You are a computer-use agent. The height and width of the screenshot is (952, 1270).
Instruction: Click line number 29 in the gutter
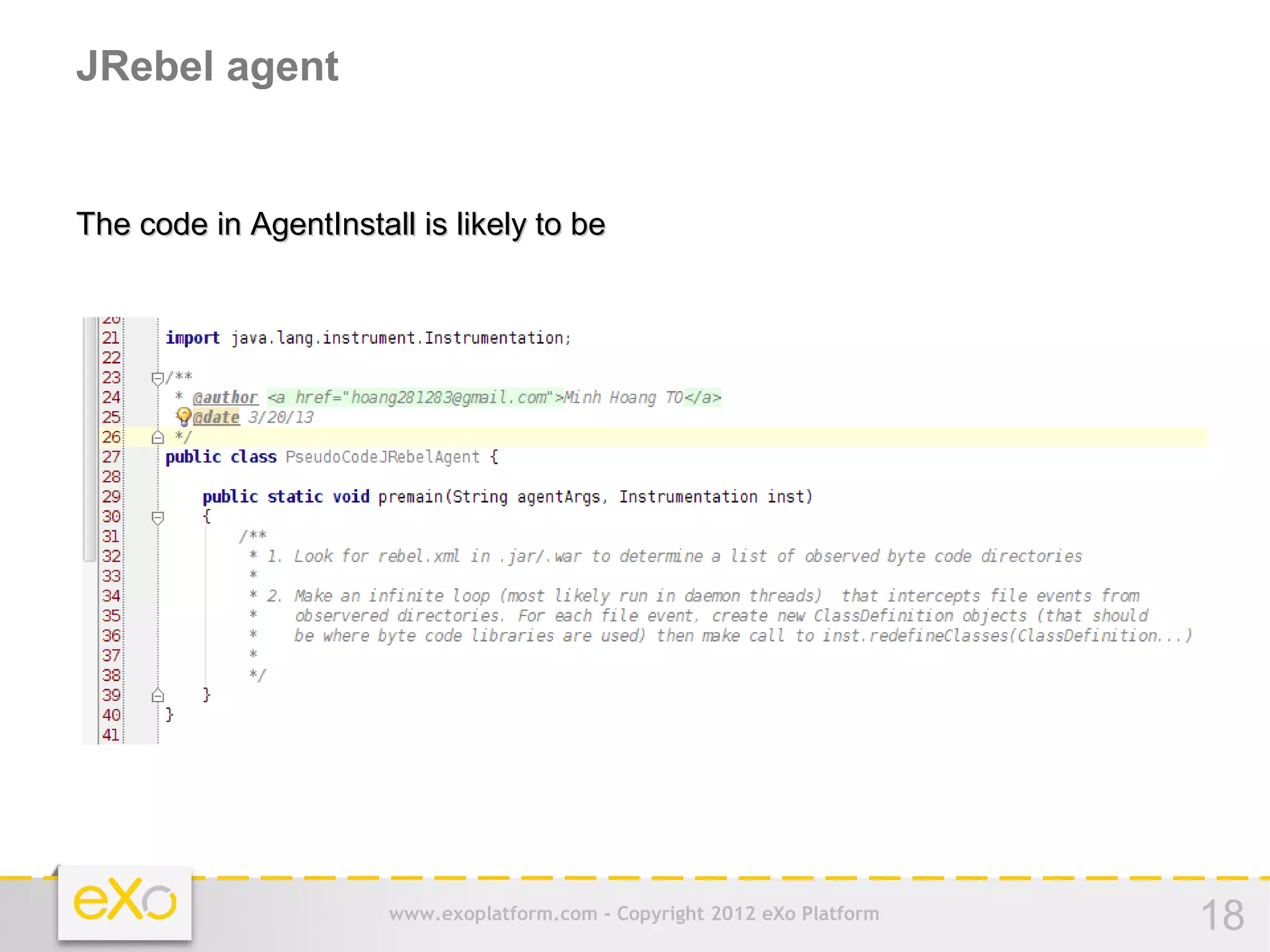coord(111,496)
